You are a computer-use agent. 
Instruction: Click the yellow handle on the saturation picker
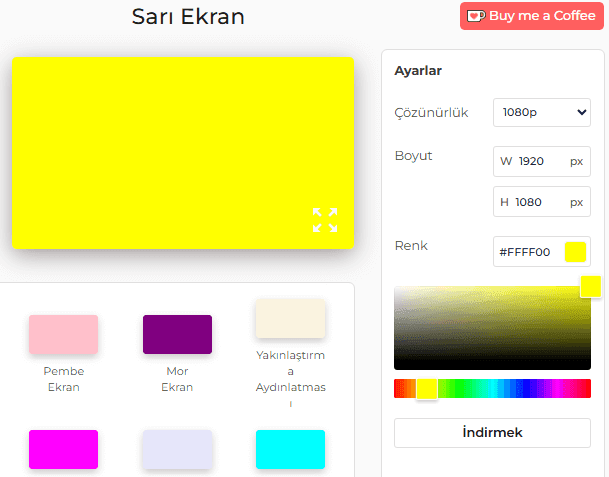[591, 287]
